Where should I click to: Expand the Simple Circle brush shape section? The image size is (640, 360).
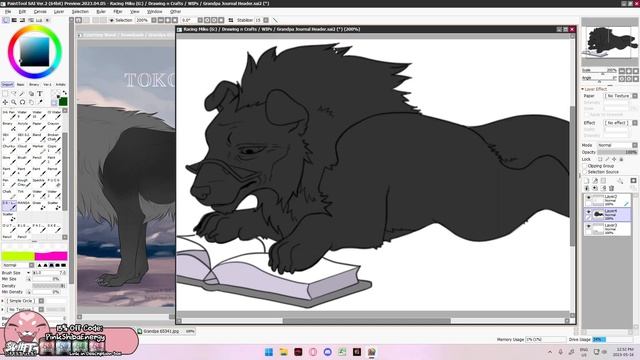point(3,301)
